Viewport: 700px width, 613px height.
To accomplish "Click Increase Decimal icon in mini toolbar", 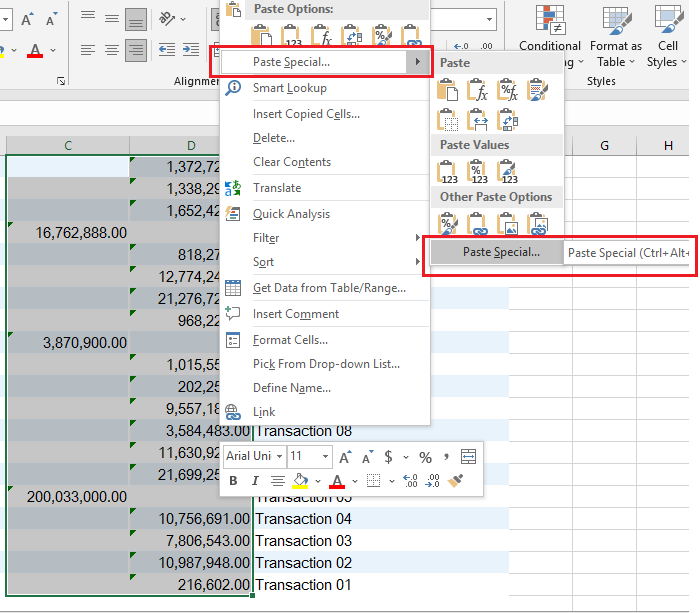I will click(x=410, y=481).
